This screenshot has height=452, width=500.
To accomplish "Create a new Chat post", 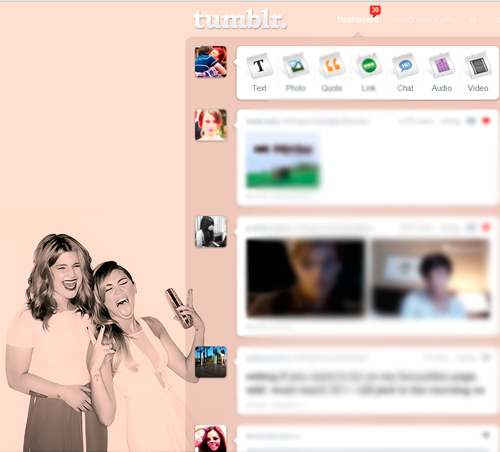I will [405, 72].
